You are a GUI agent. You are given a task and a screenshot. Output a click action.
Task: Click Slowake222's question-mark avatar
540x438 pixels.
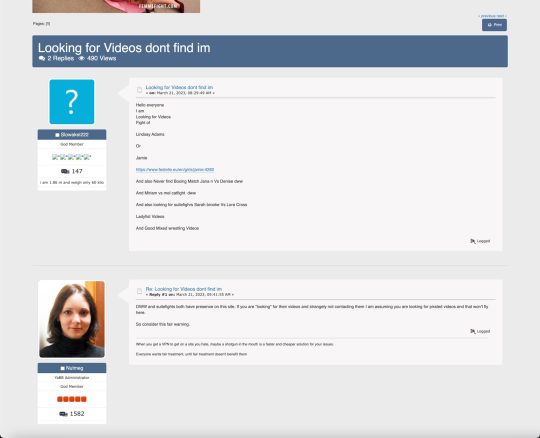(x=72, y=102)
